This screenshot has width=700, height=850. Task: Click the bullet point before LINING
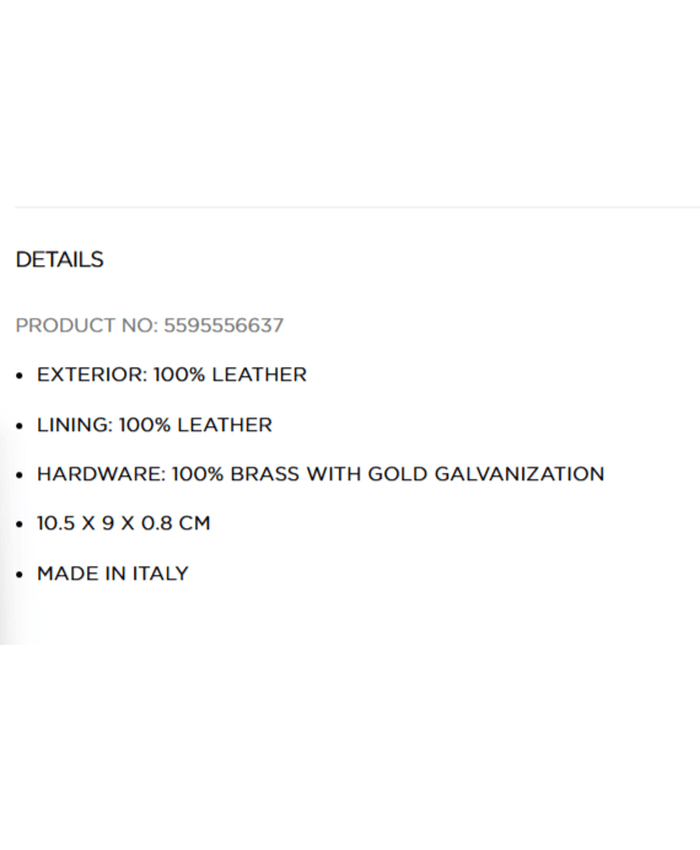(x=20, y=426)
